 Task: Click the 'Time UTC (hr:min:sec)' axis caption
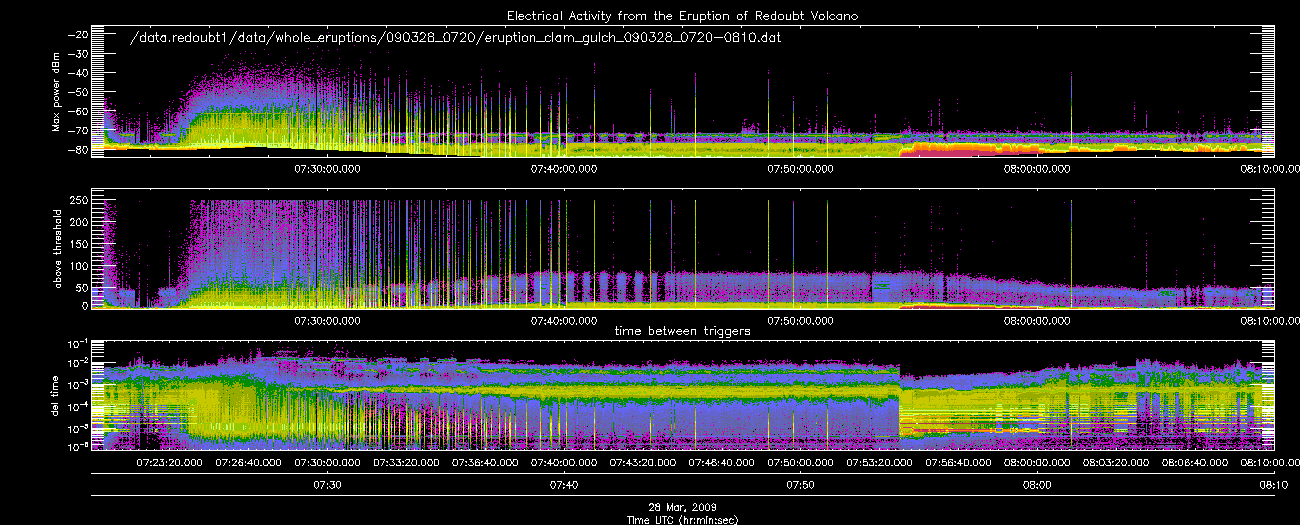681,519
